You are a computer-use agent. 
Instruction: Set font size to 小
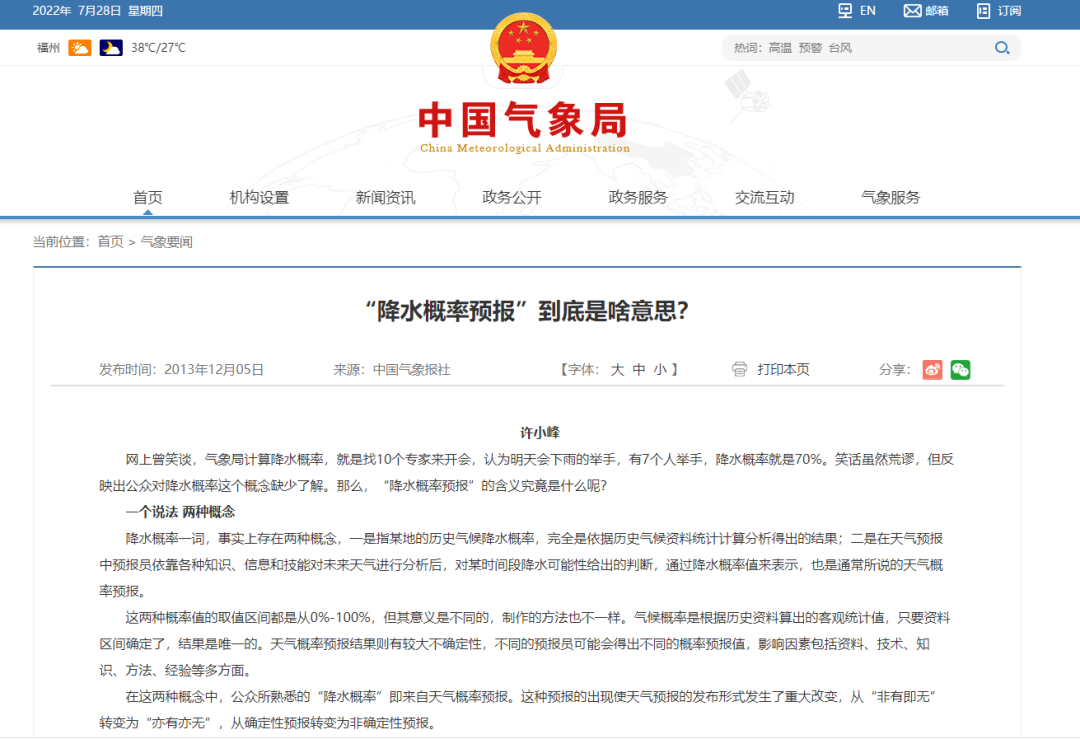(x=660, y=369)
